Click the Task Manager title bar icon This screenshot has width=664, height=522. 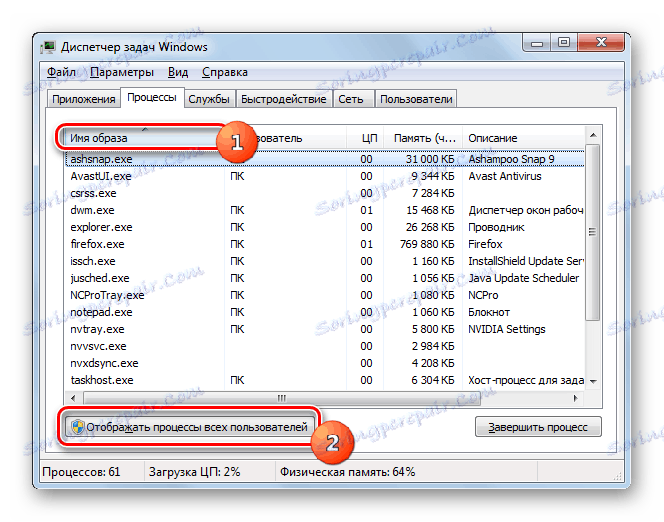[x=48, y=47]
